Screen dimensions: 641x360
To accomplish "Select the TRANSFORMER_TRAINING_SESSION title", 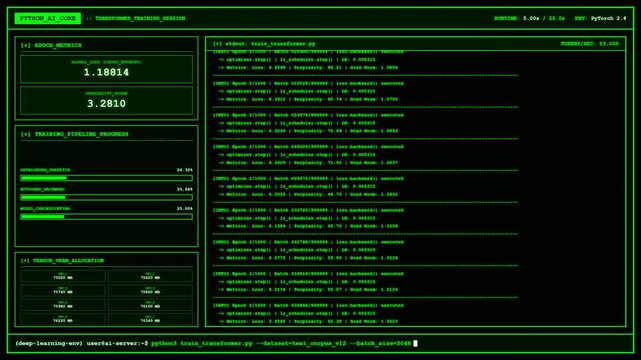I will click(x=140, y=18).
